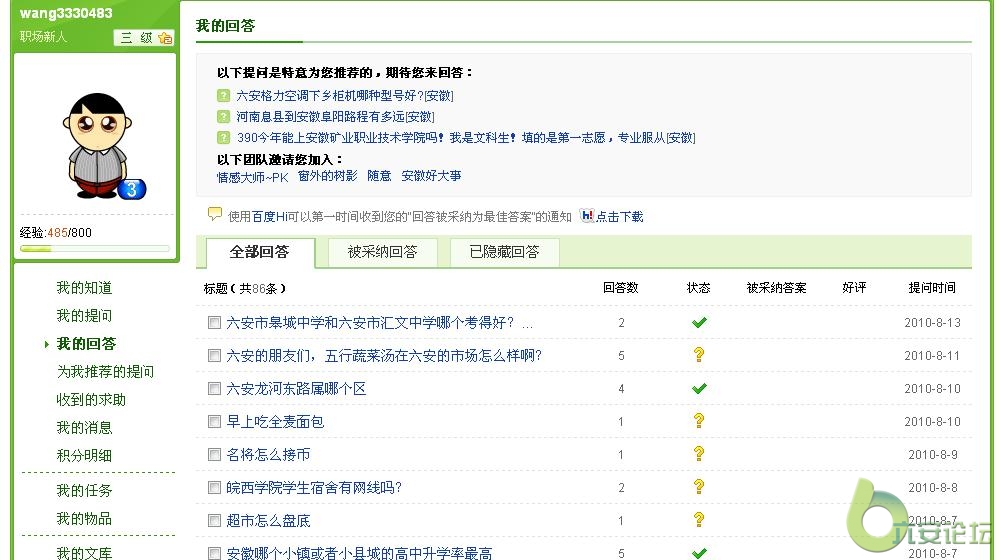The width and height of the screenshot is (999, 560).
Task: Tick the checkbox for 六安龙河东路属哪个区
Action: click(214, 389)
